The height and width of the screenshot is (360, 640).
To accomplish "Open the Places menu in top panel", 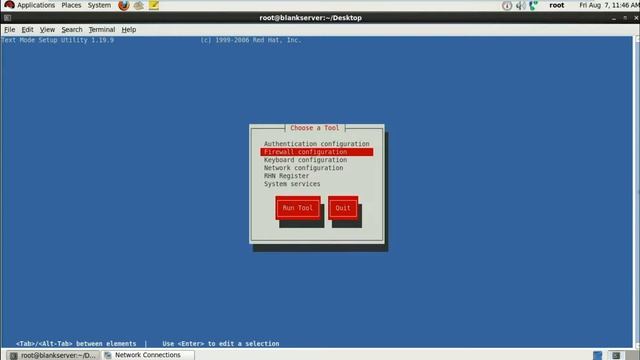I will pos(71,5).
